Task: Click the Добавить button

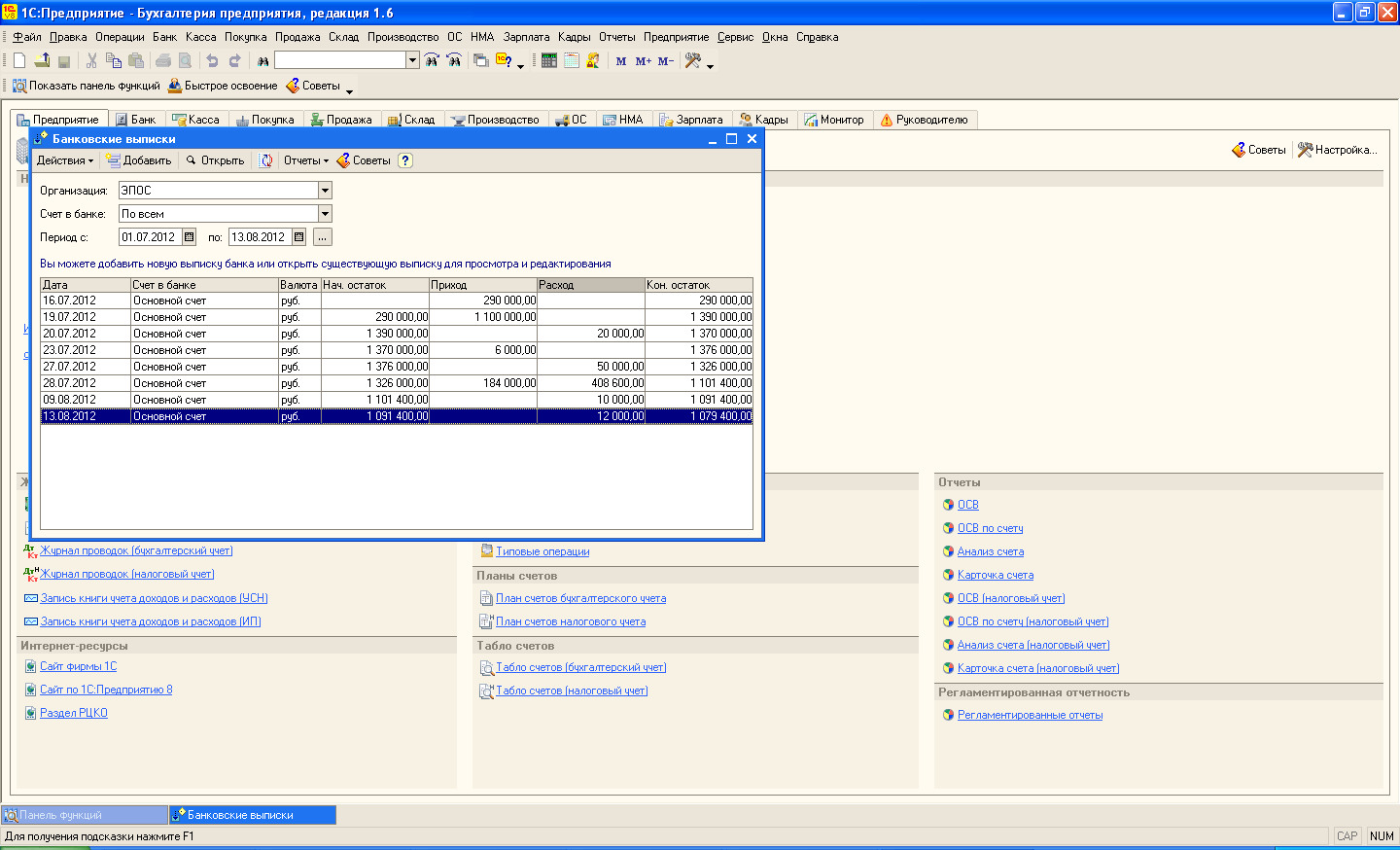Action: tap(139, 160)
